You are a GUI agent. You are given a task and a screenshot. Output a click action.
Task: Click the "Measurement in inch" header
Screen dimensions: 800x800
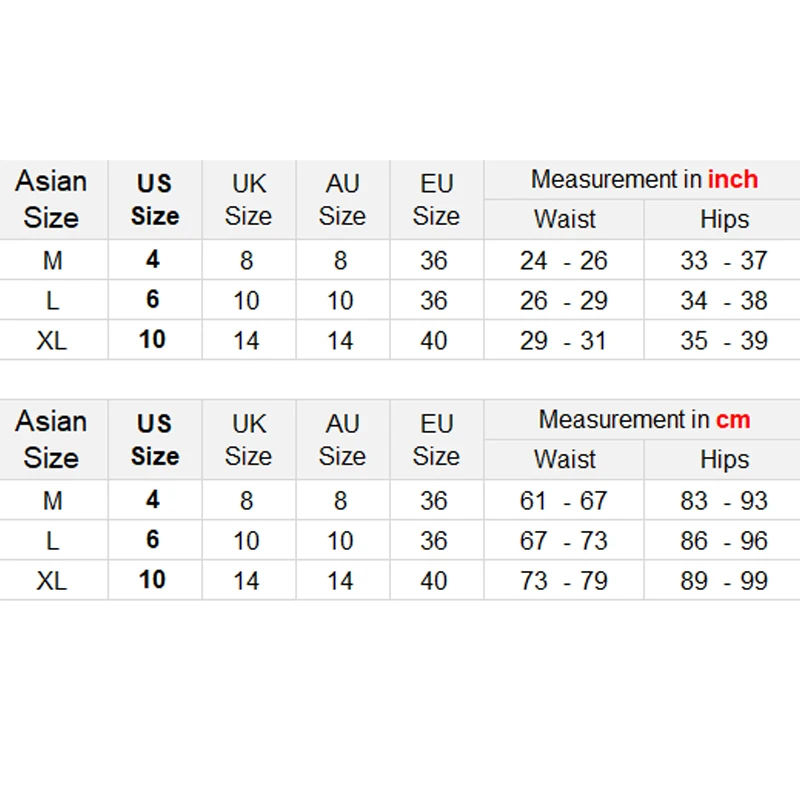click(643, 180)
